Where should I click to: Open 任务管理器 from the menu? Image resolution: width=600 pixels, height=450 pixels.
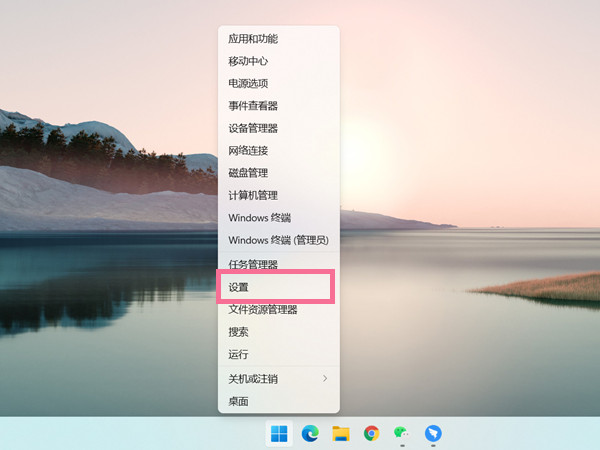pos(252,264)
